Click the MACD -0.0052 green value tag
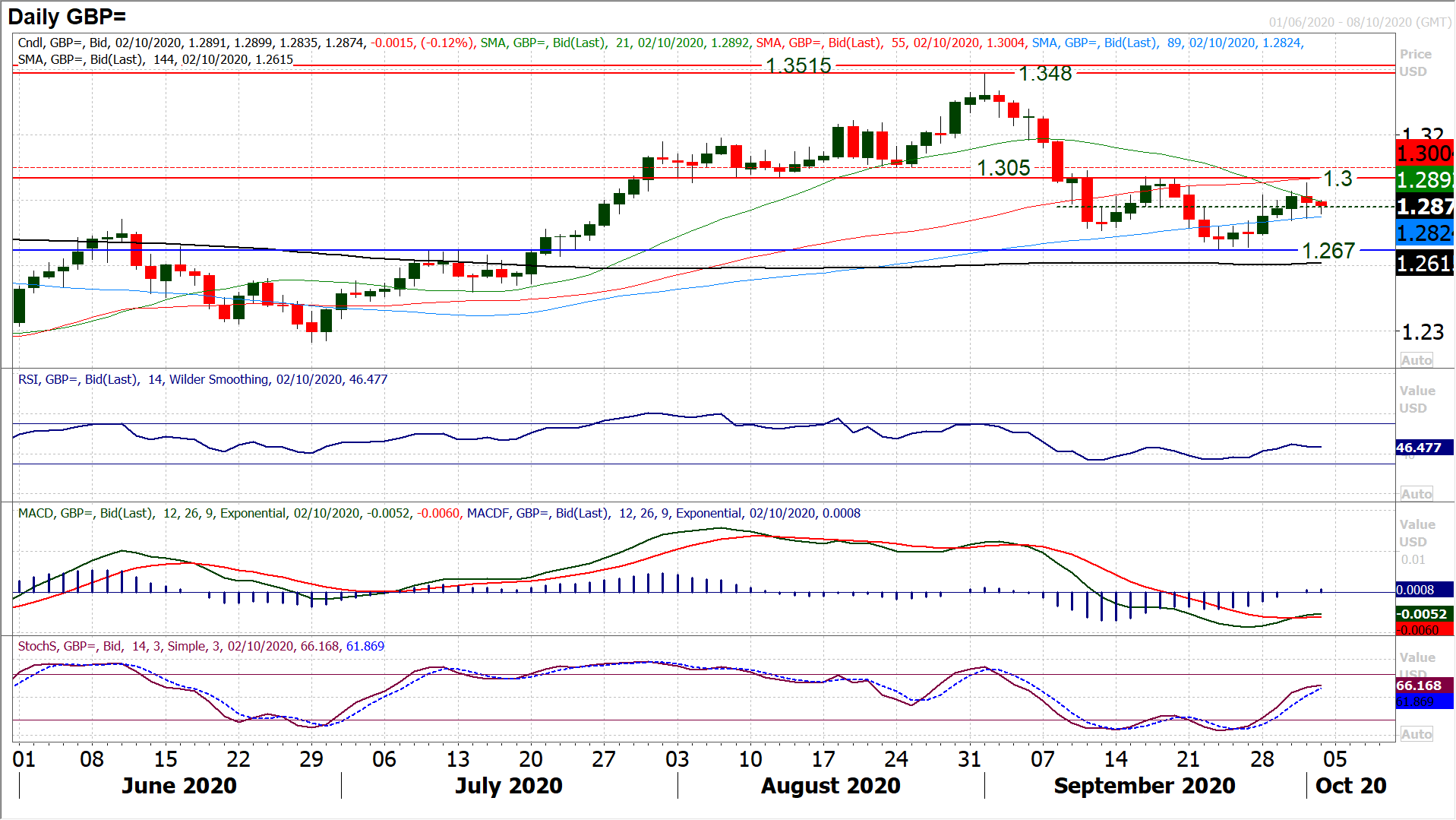Viewport: 1456px width, 820px height. tap(1423, 614)
